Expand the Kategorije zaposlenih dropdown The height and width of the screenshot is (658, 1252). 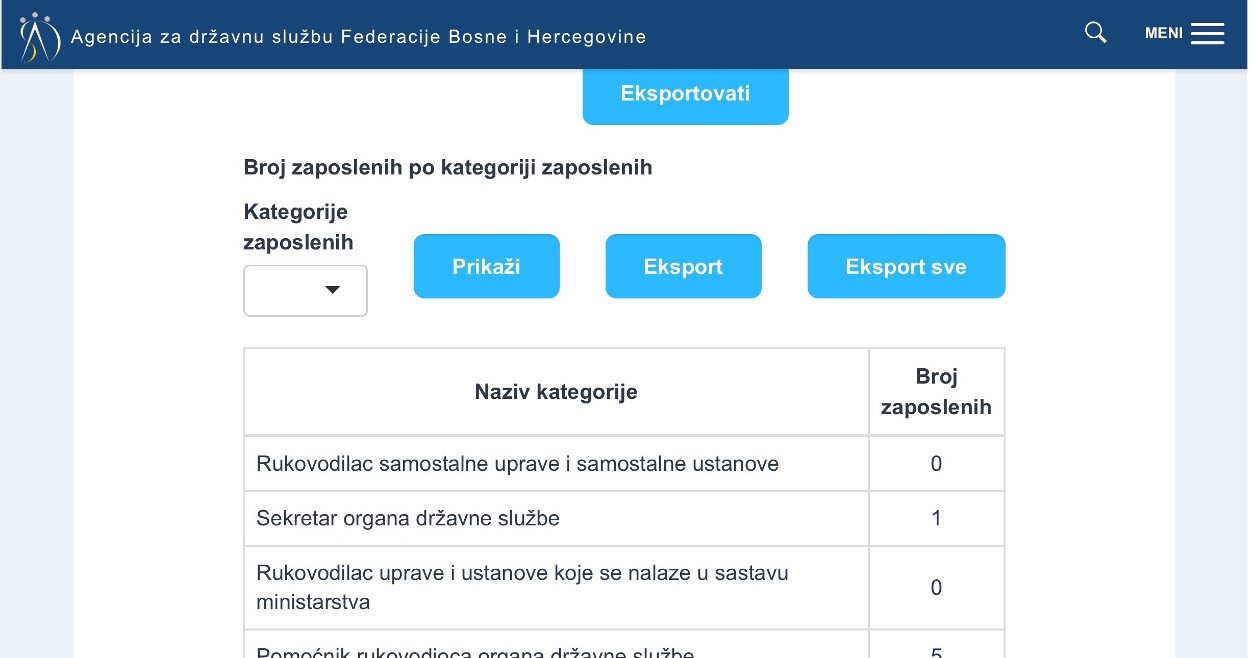click(306, 290)
